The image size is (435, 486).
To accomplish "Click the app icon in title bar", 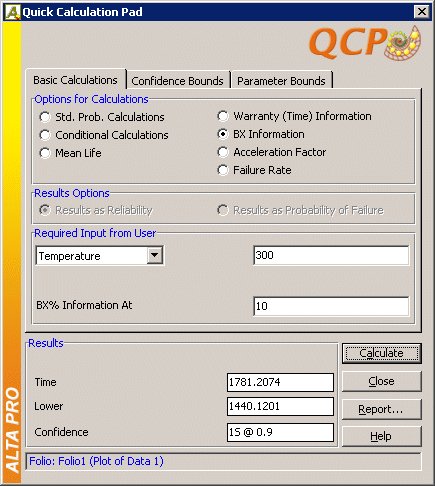I will pos(13,12).
